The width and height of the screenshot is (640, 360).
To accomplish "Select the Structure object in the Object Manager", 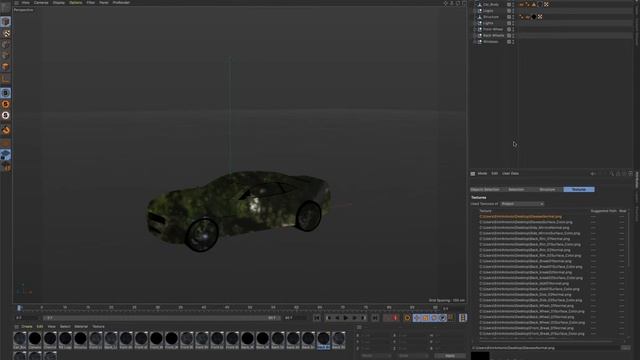I will coord(491,17).
